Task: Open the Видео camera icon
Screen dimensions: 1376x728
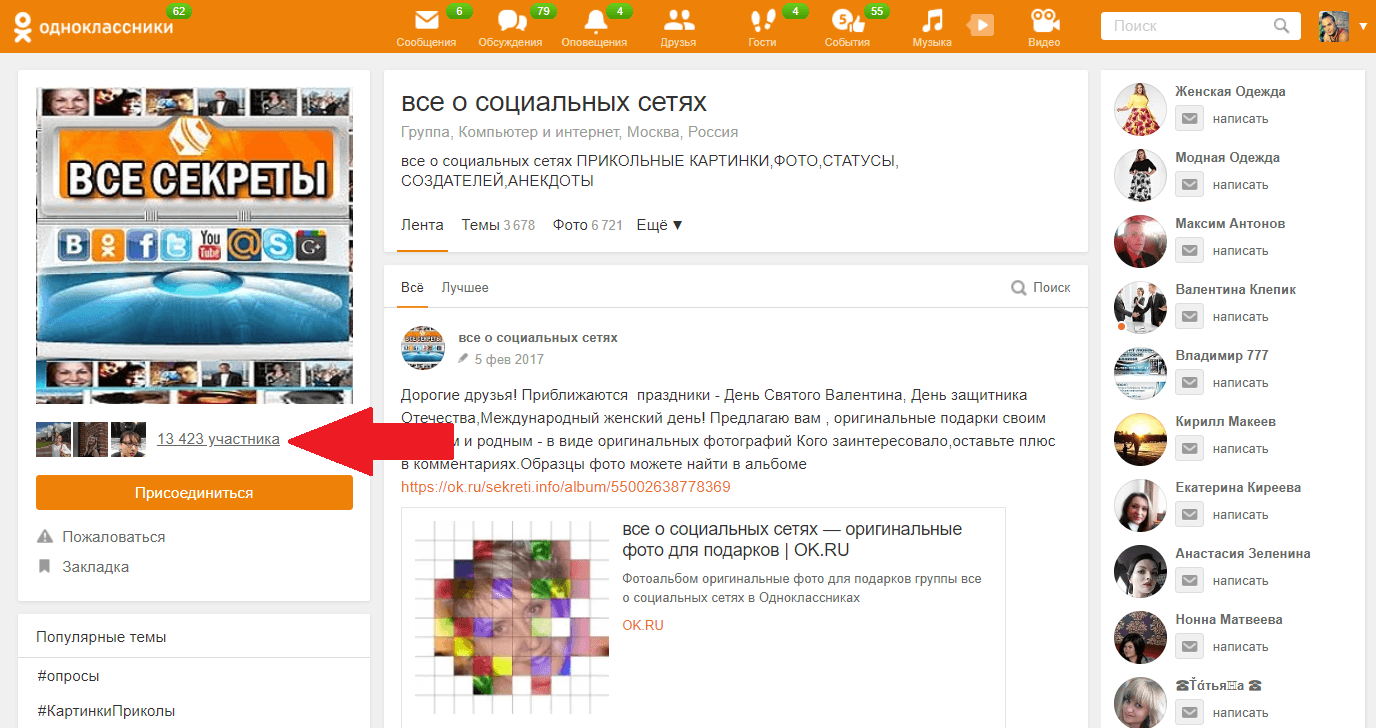Action: point(1044,21)
